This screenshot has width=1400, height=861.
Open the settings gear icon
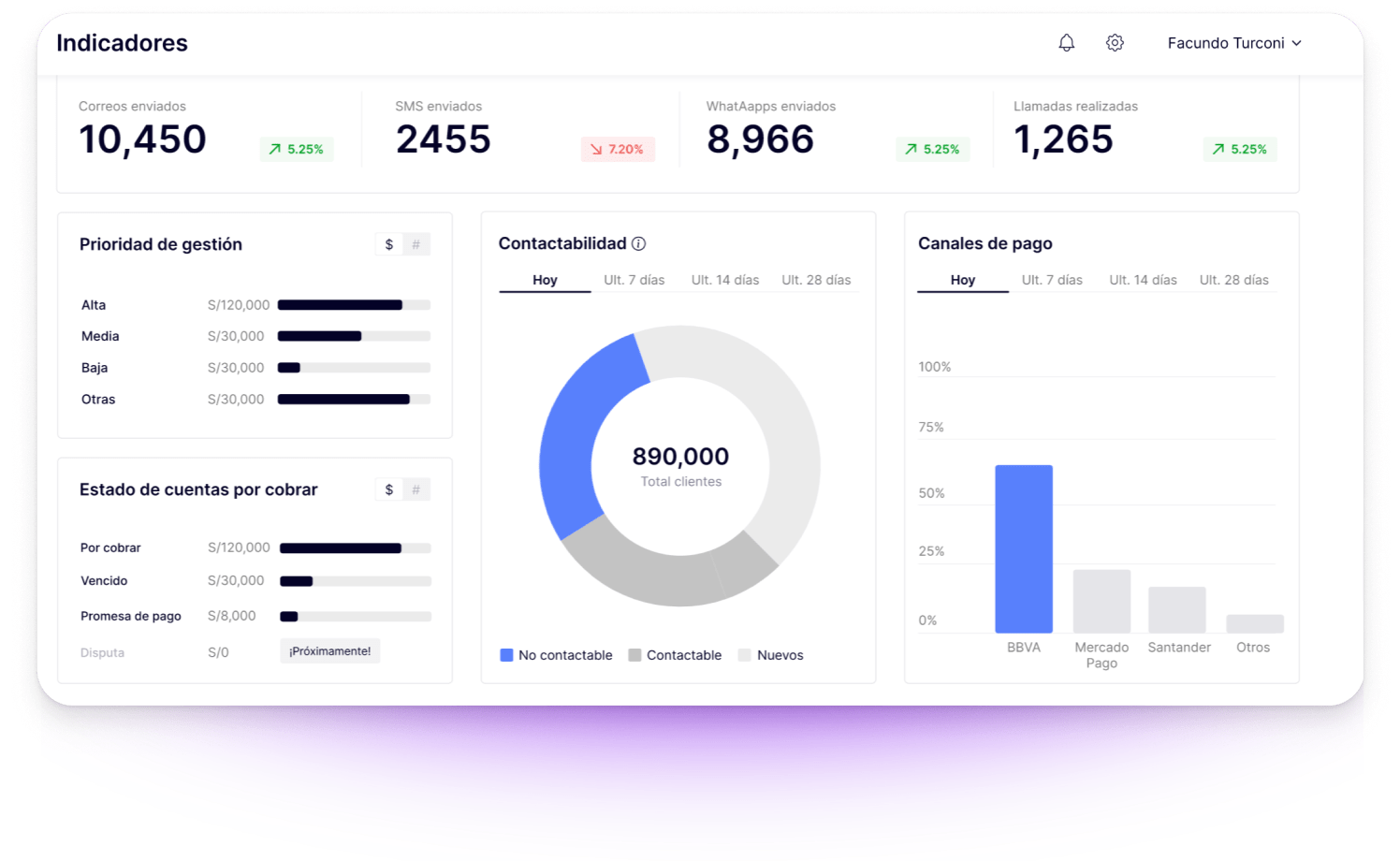[x=1115, y=43]
